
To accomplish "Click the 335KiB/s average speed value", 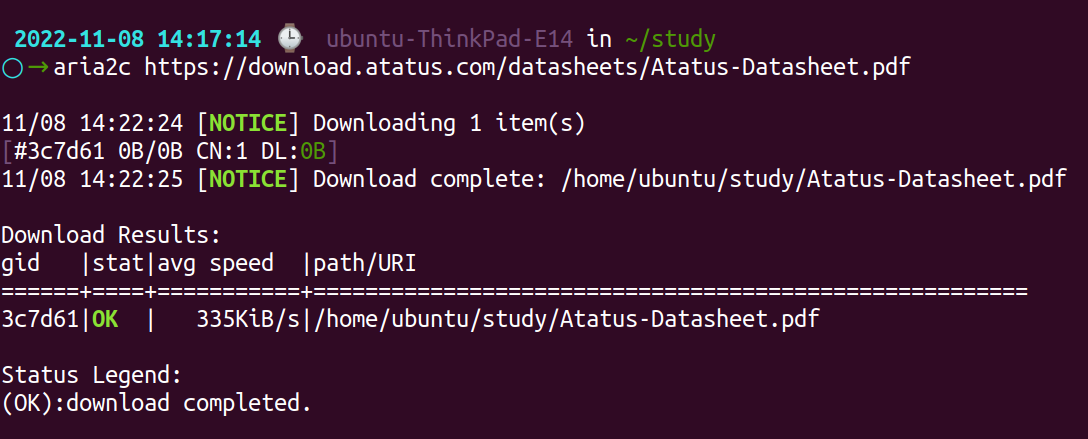I will (x=248, y=320).
